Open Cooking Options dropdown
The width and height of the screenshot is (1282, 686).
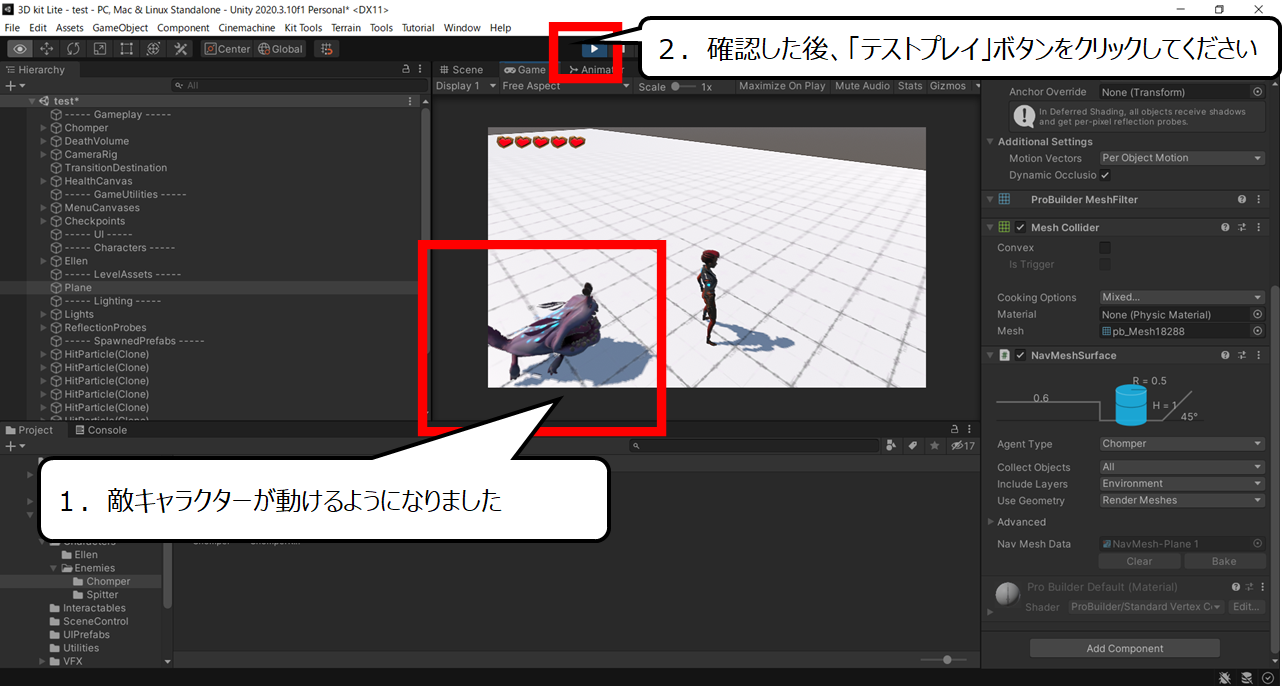1182,297
